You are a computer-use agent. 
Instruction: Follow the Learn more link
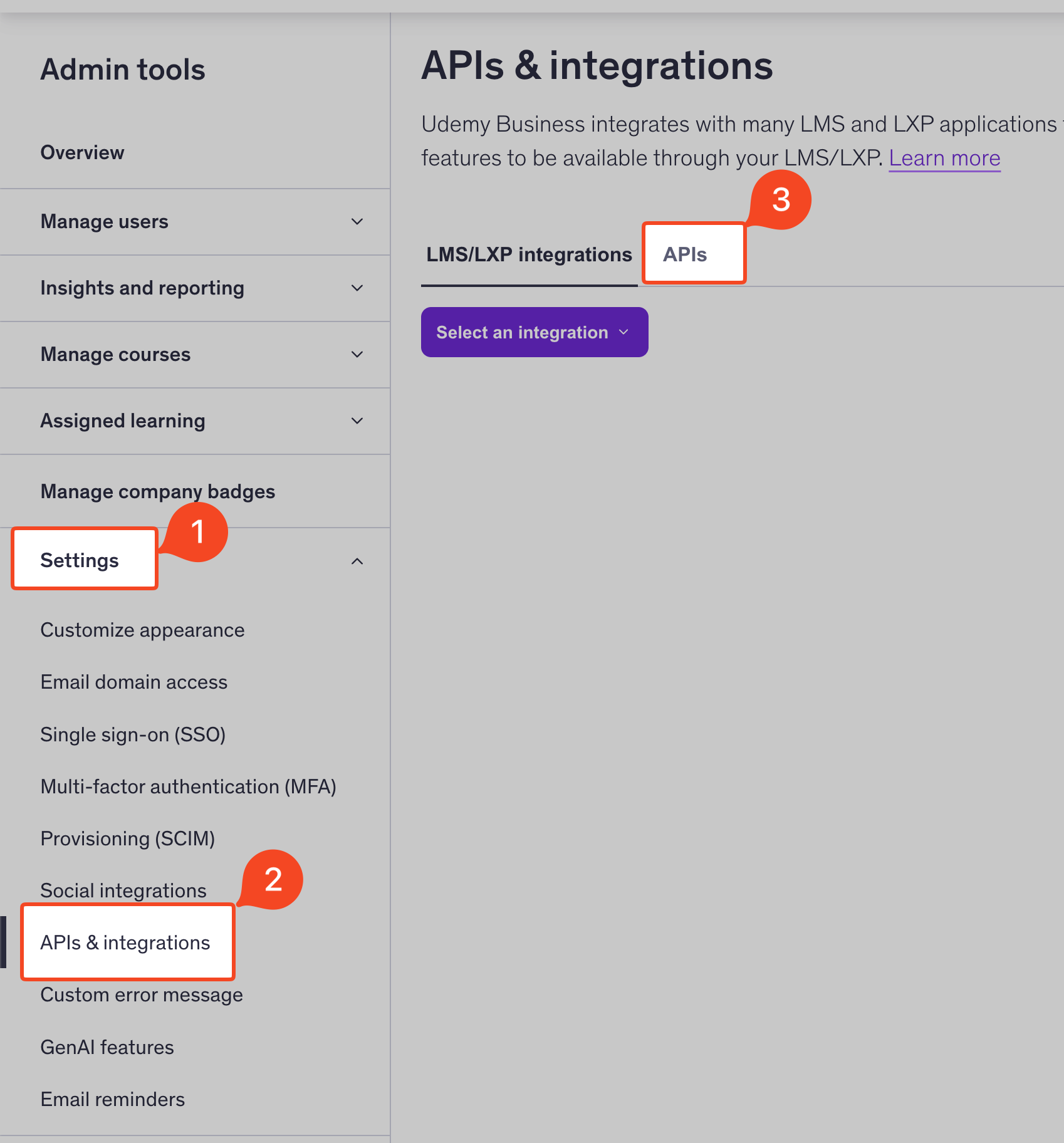click(x=944, y=158)
